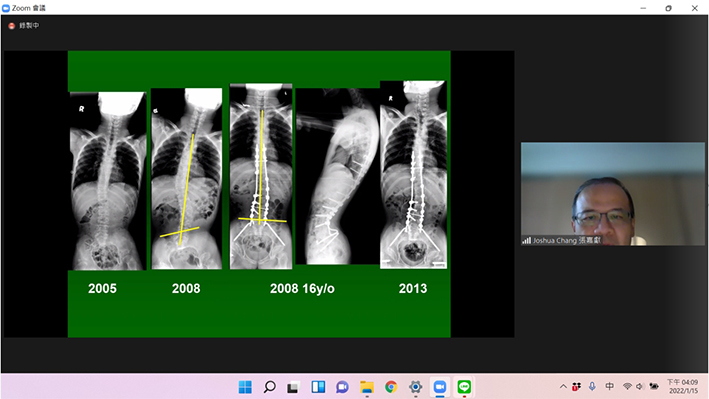Open the Widgets panel icon

click(318, 387)
